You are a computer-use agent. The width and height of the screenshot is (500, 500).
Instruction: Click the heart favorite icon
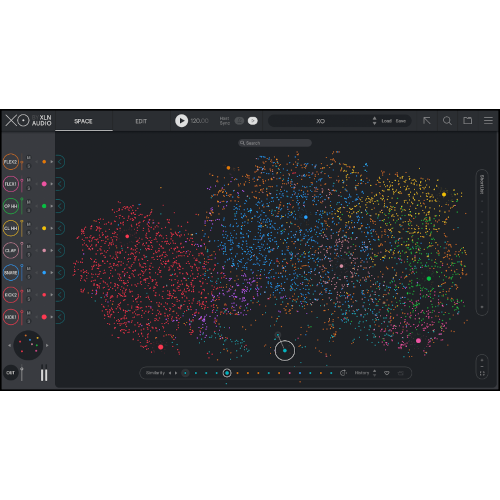(387, 373)
